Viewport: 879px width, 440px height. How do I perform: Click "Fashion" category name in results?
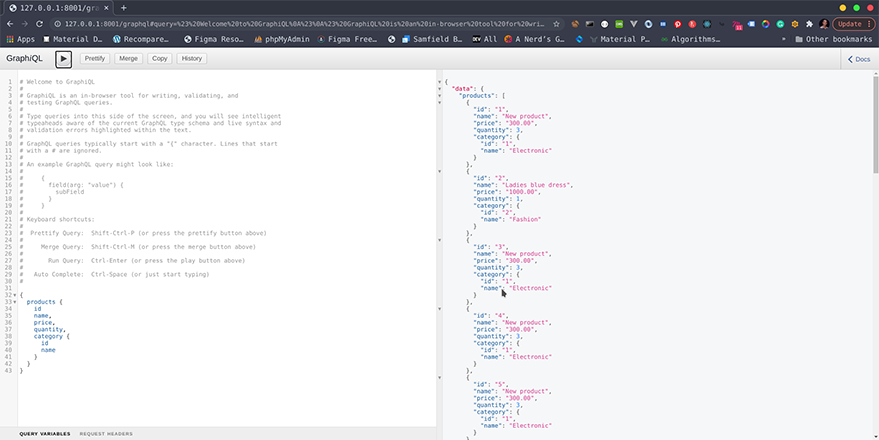(525, 219)
